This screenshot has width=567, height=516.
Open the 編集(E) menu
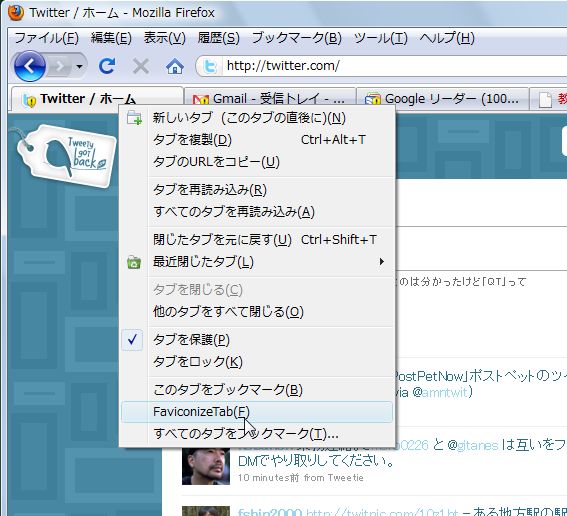pyautogui.click(x=111, y=38)
